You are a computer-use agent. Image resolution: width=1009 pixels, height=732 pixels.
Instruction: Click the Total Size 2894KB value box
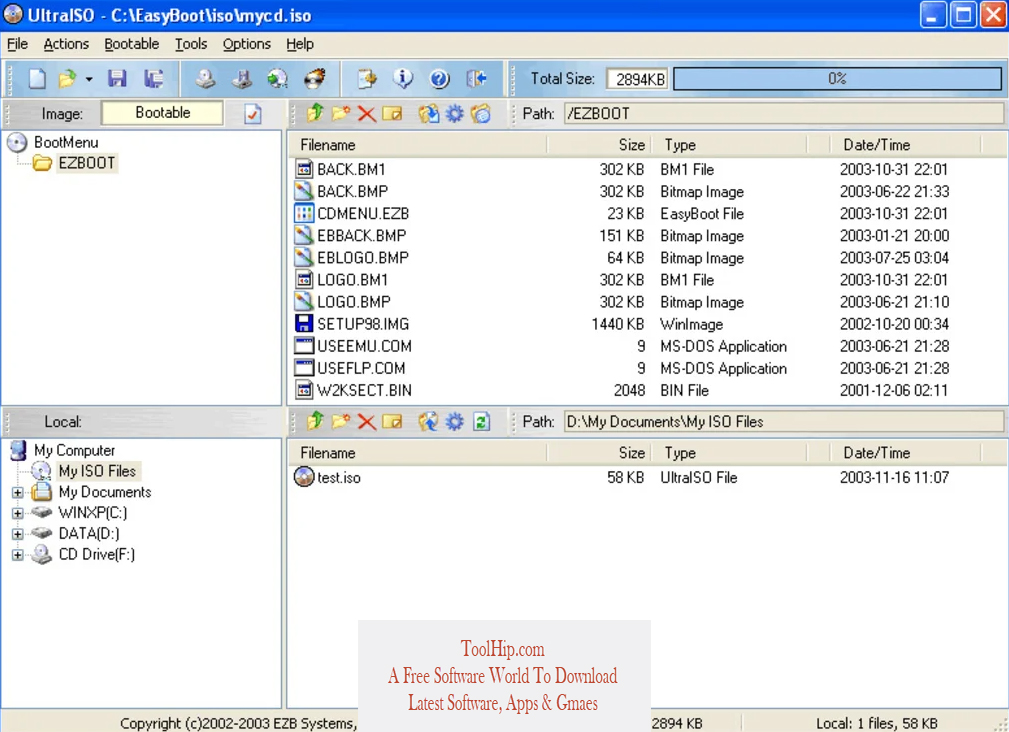coord(637,79)
